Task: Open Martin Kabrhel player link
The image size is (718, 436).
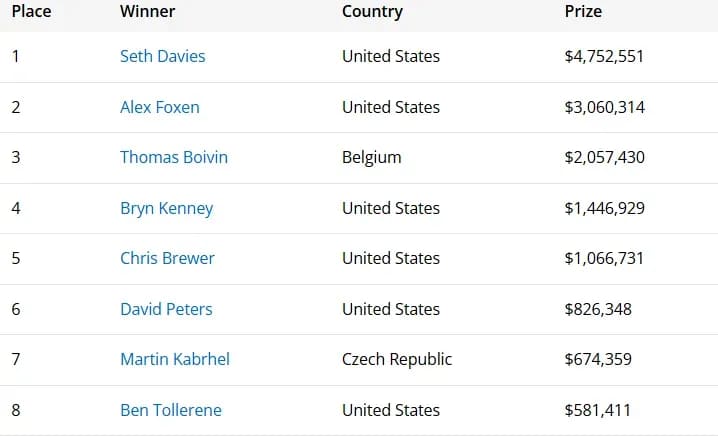Action: 175,360
